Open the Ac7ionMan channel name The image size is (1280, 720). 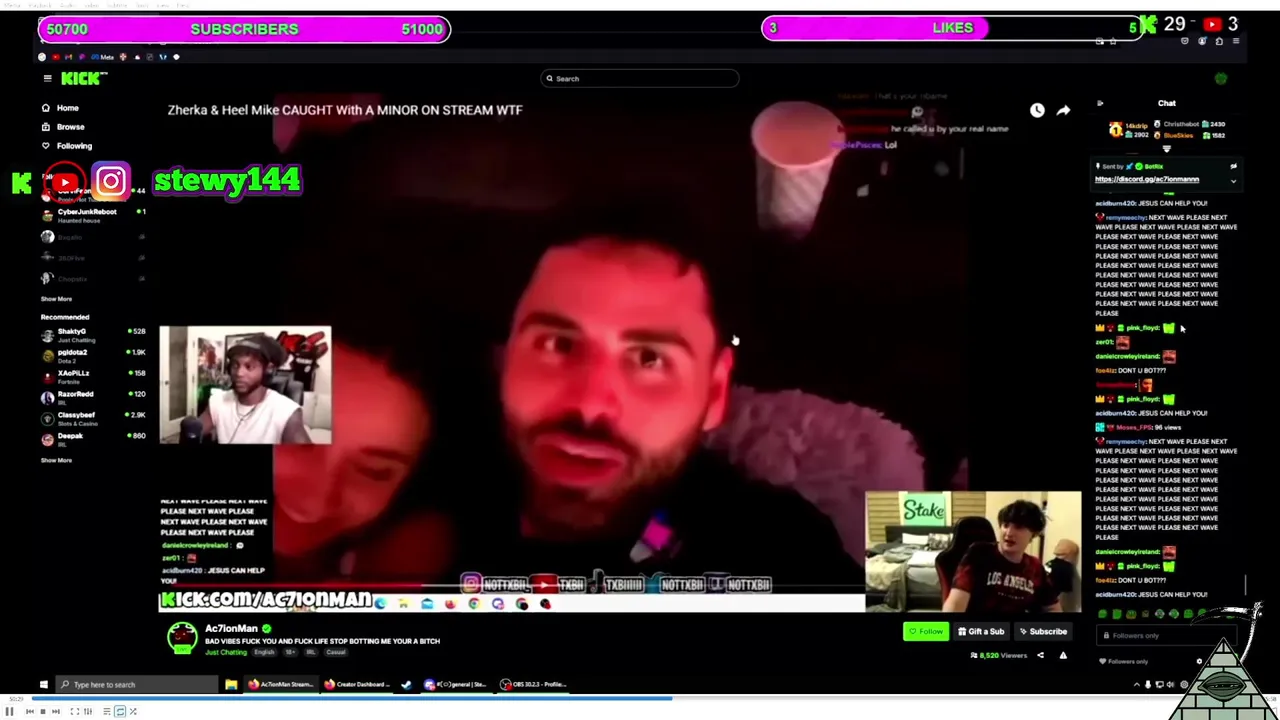pos(231,629)
